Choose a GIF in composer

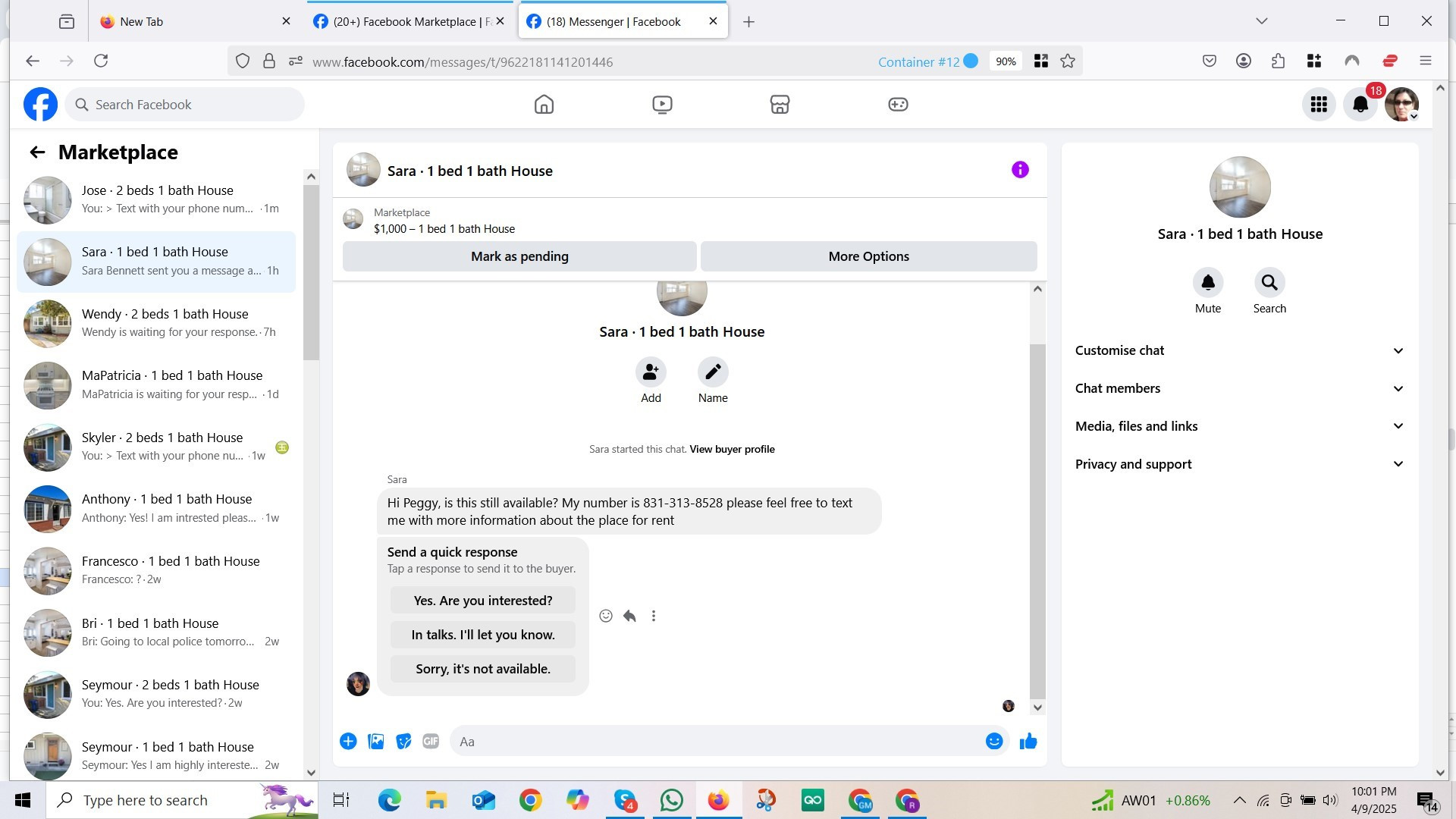point(431,742)
